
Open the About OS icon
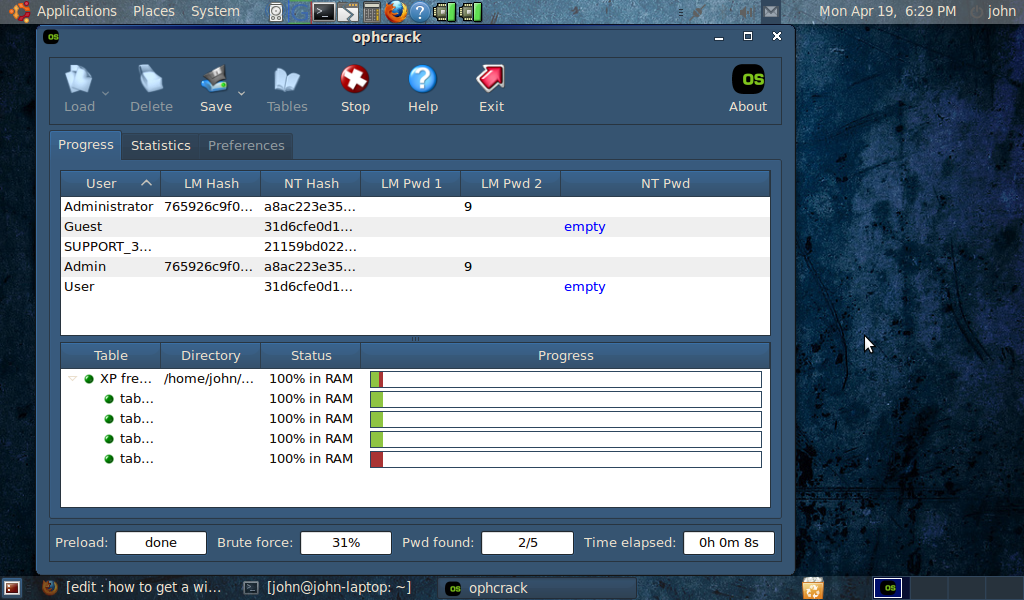[x=748, y=80]
